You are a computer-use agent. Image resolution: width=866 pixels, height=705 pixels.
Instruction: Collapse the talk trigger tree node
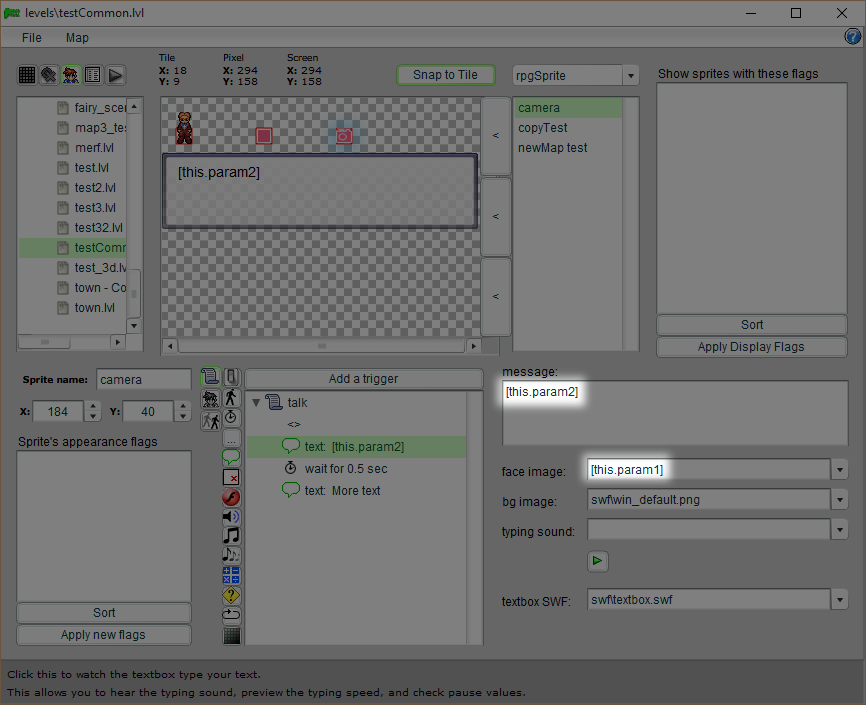point(256,403)
